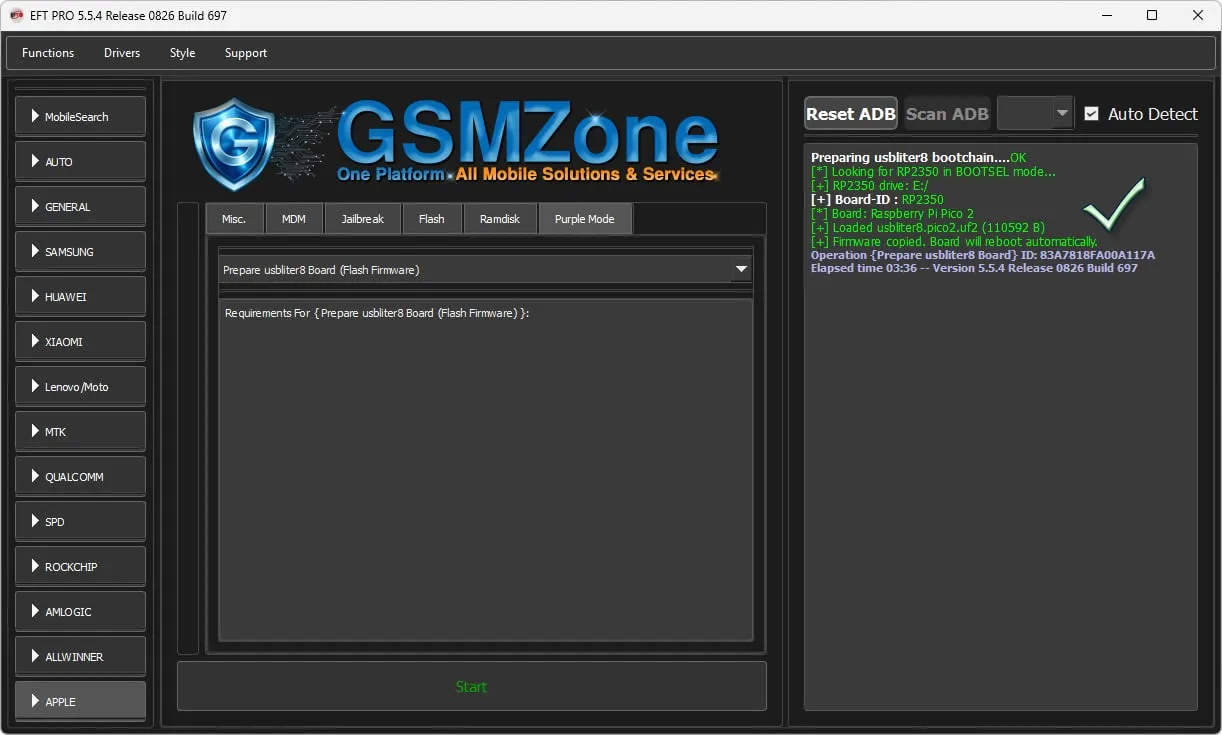This screenshot has height=735, width=1222.
Task: Click the Scan ADB button
Action: [947, 114]
